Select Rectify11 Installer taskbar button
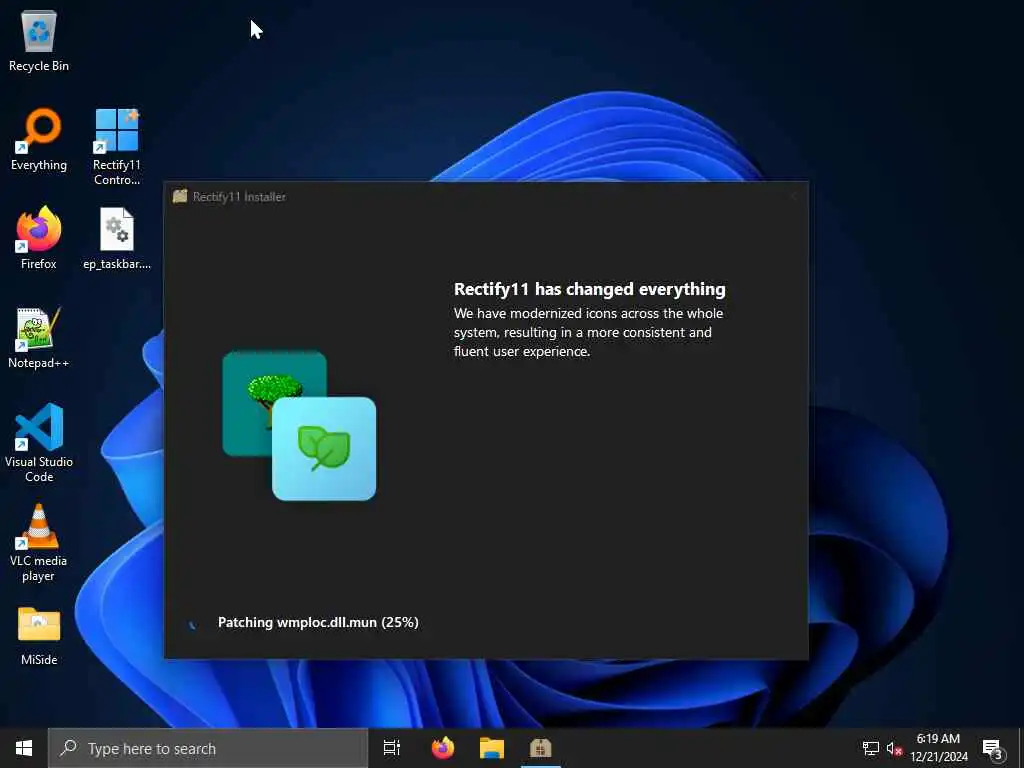The height and width of the screenshot is (768, 1024). tap(541, 748)
